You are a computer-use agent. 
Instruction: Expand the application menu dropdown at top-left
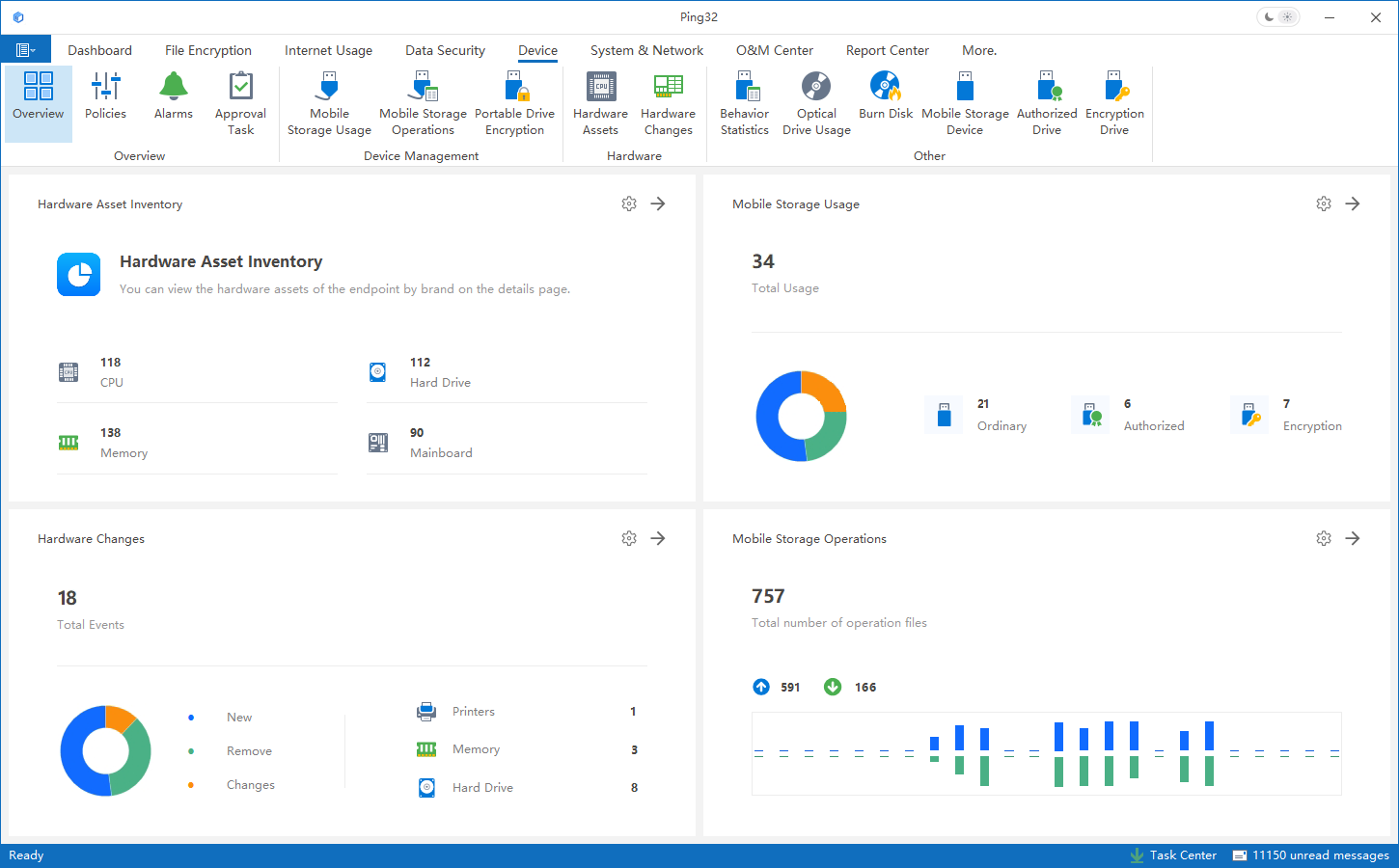click(x=25, y=50)
